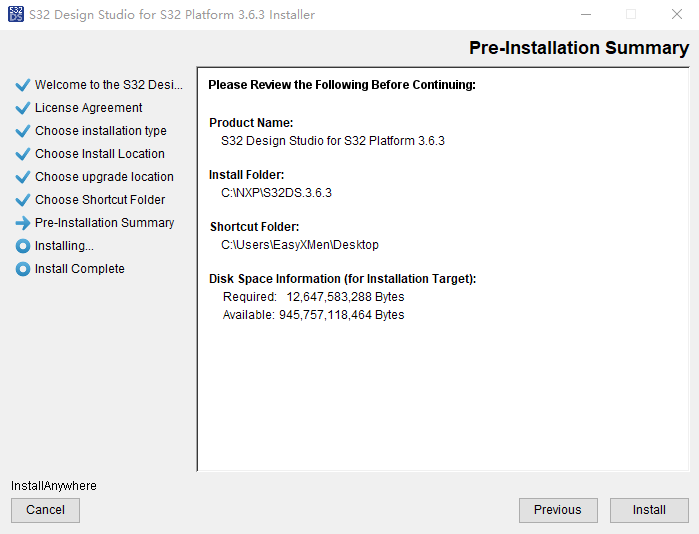This screenshot has width=699, height=534.
Task: Click checkmark beside Choose Shortcut Folder
Action: (x=23, y=200)
